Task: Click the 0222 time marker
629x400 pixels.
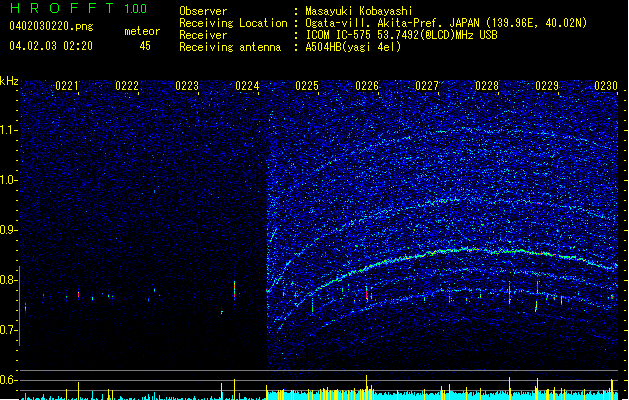Action: pos(127,86)
